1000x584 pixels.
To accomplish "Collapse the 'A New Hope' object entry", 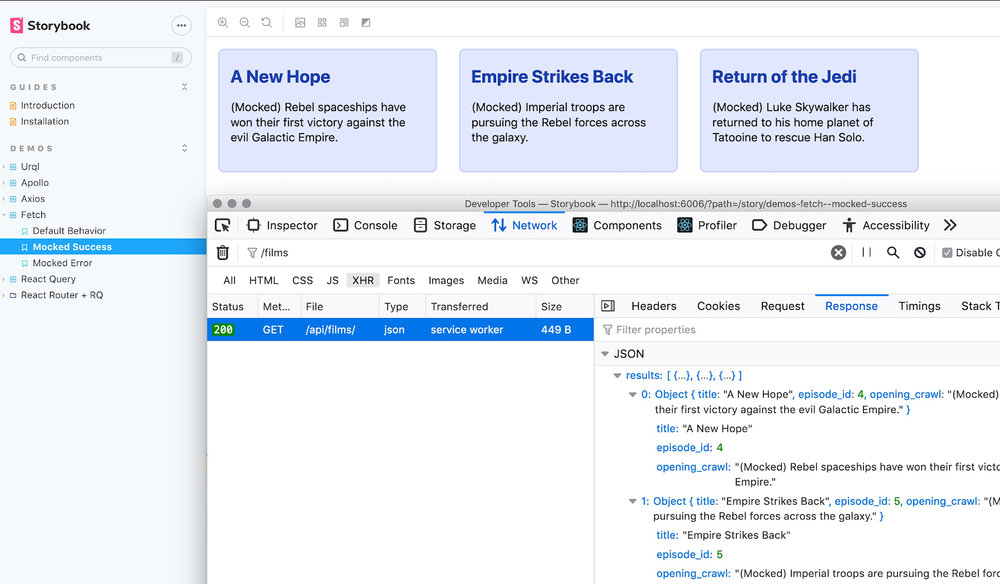I will [631, 394].
